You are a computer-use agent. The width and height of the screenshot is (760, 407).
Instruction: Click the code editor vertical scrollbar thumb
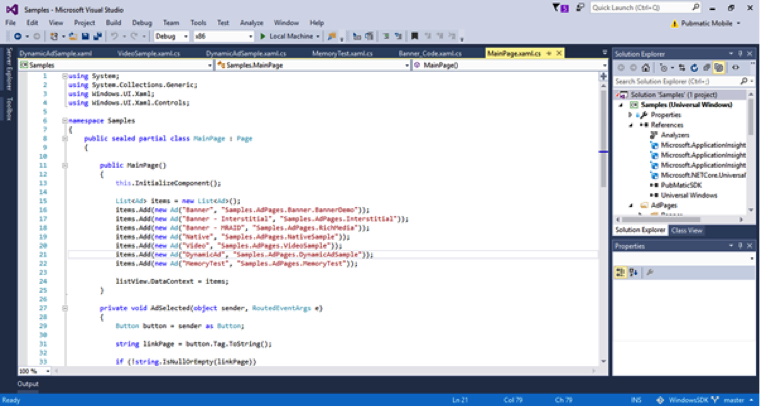pyautogui.click(x=603, y=139)
